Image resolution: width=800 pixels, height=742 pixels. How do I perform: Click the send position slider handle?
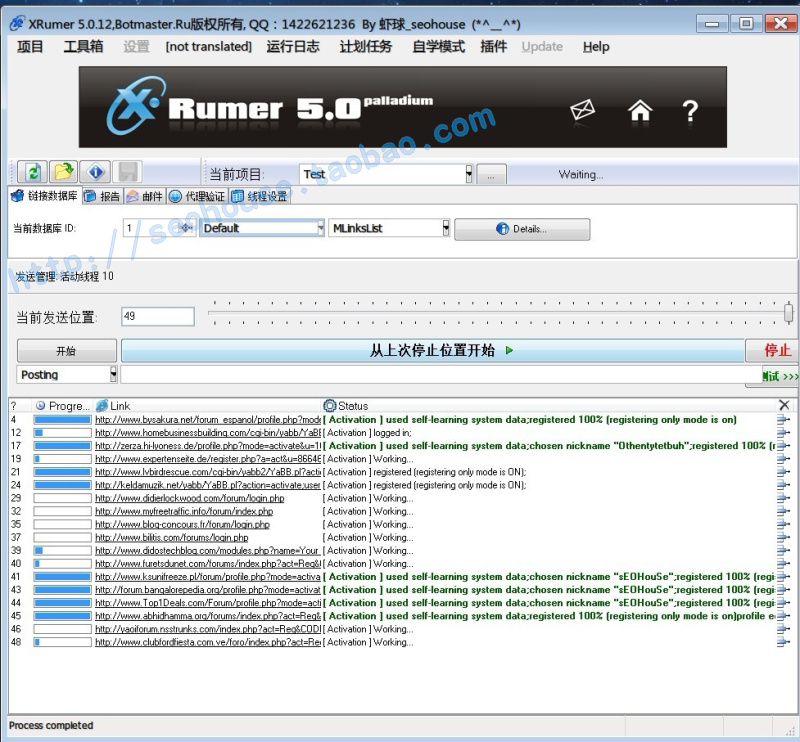(788, 312)
